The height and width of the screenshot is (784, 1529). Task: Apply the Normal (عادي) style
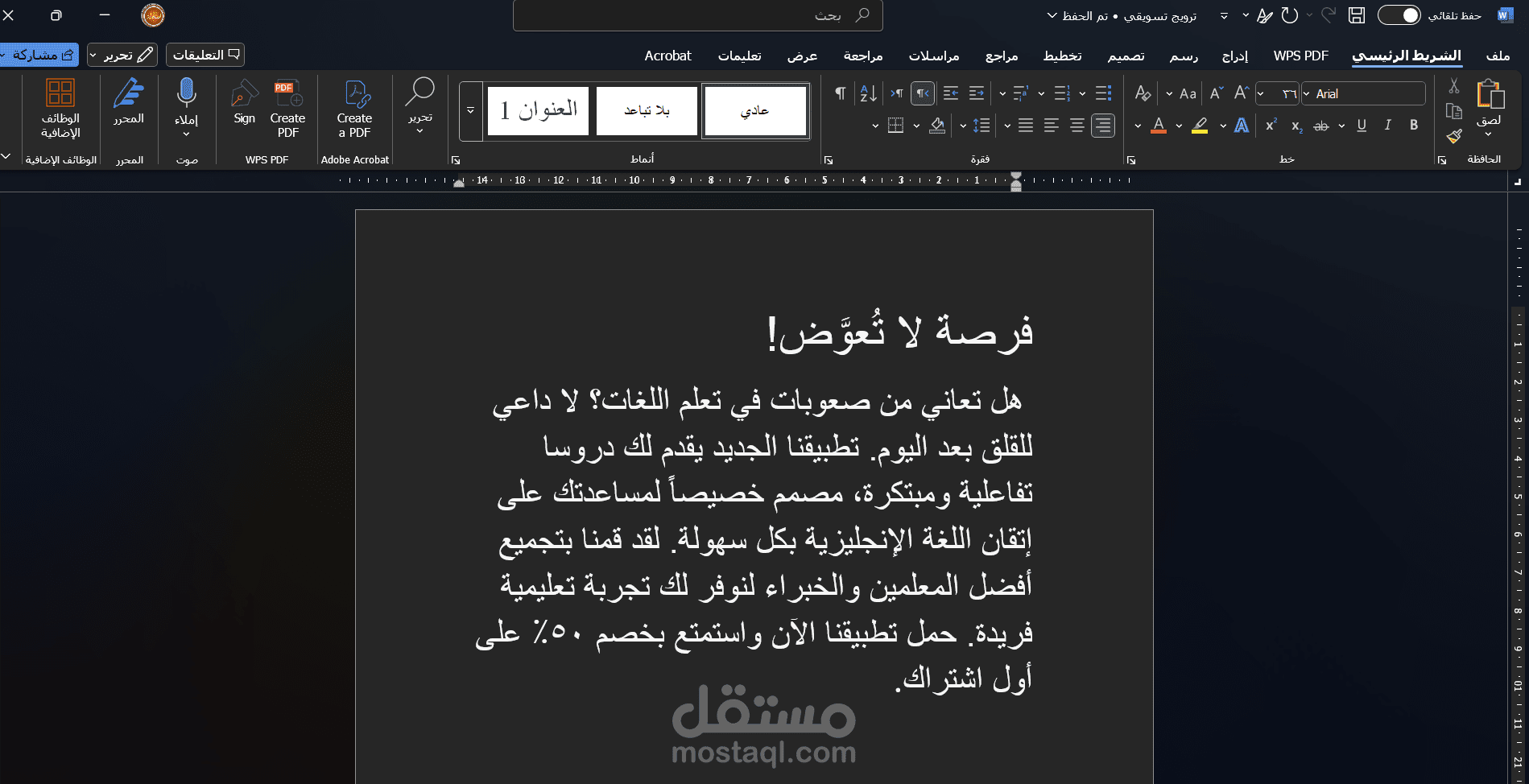coord(755,111)
